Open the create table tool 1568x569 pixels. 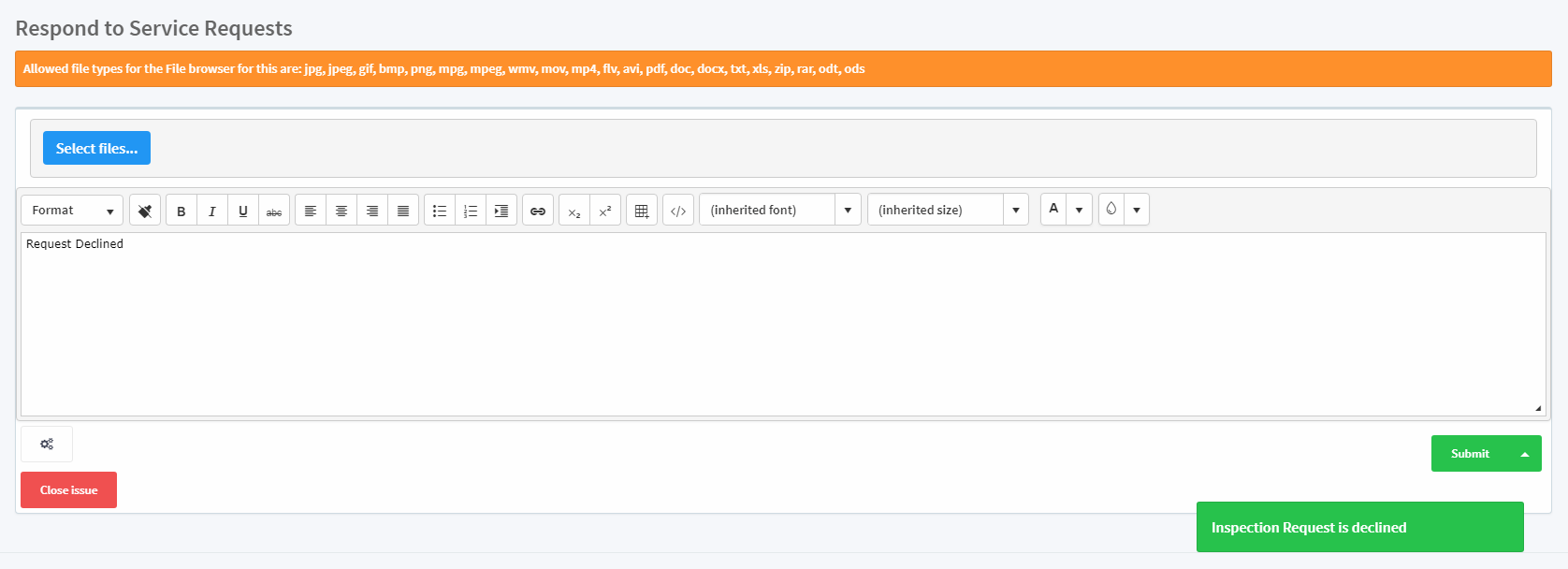(642, 211)
